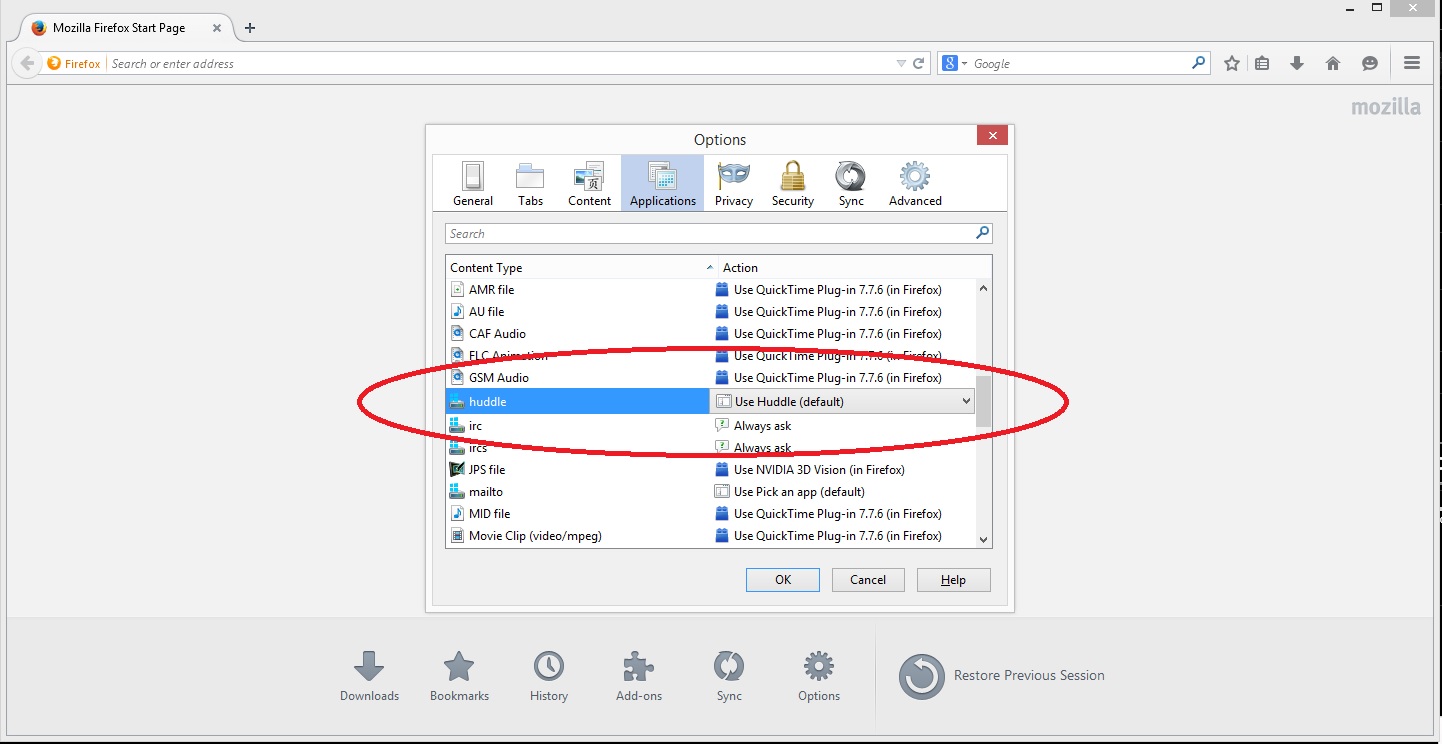Select the Mozilla Firefox Start Page tab
Viewport: 1442px width, 744px height.
[126, 28]
